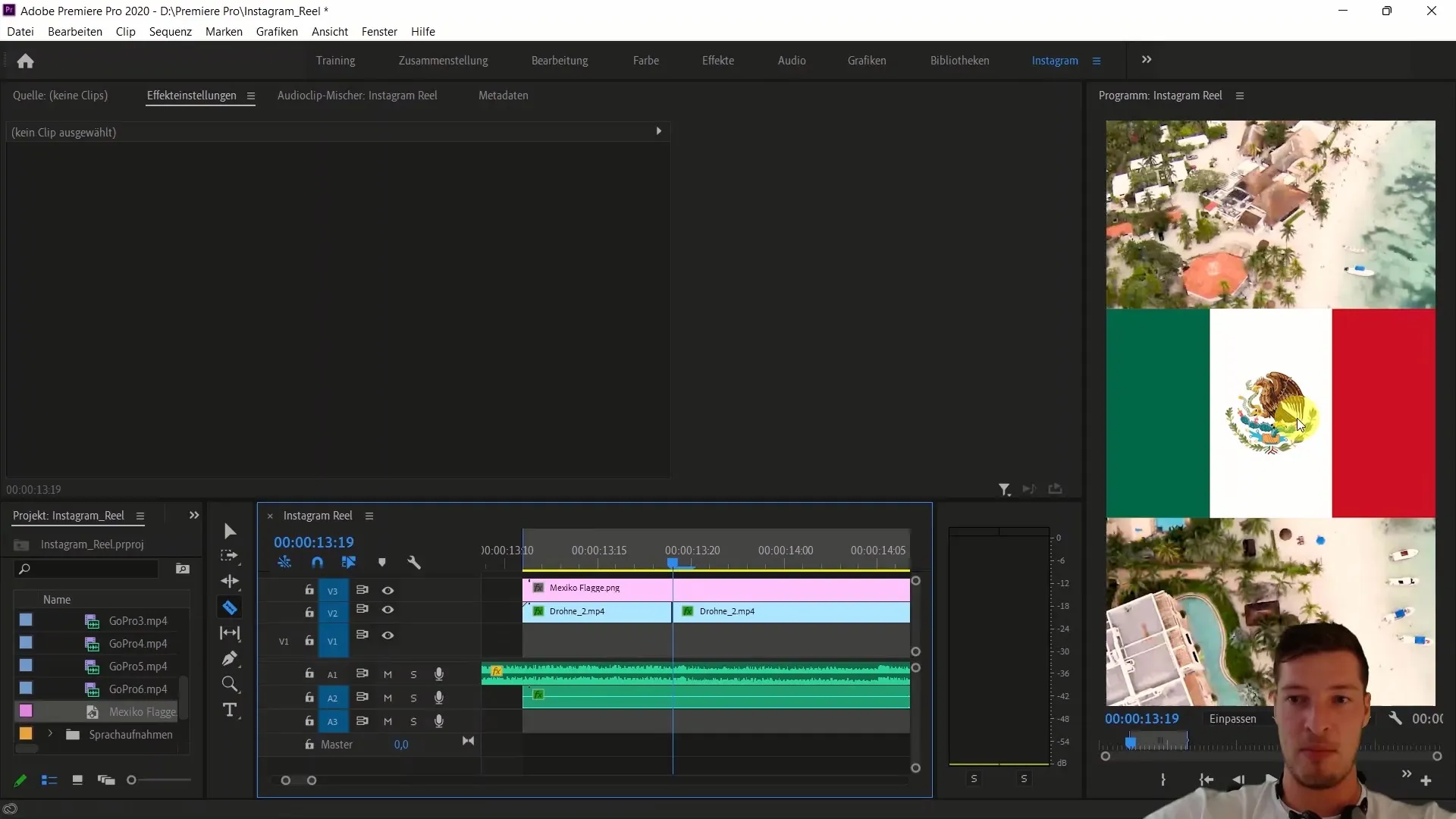Viewport: 1456px width, 819px height.
Task: Switch project panel to icon view
Action: point(77,780)
